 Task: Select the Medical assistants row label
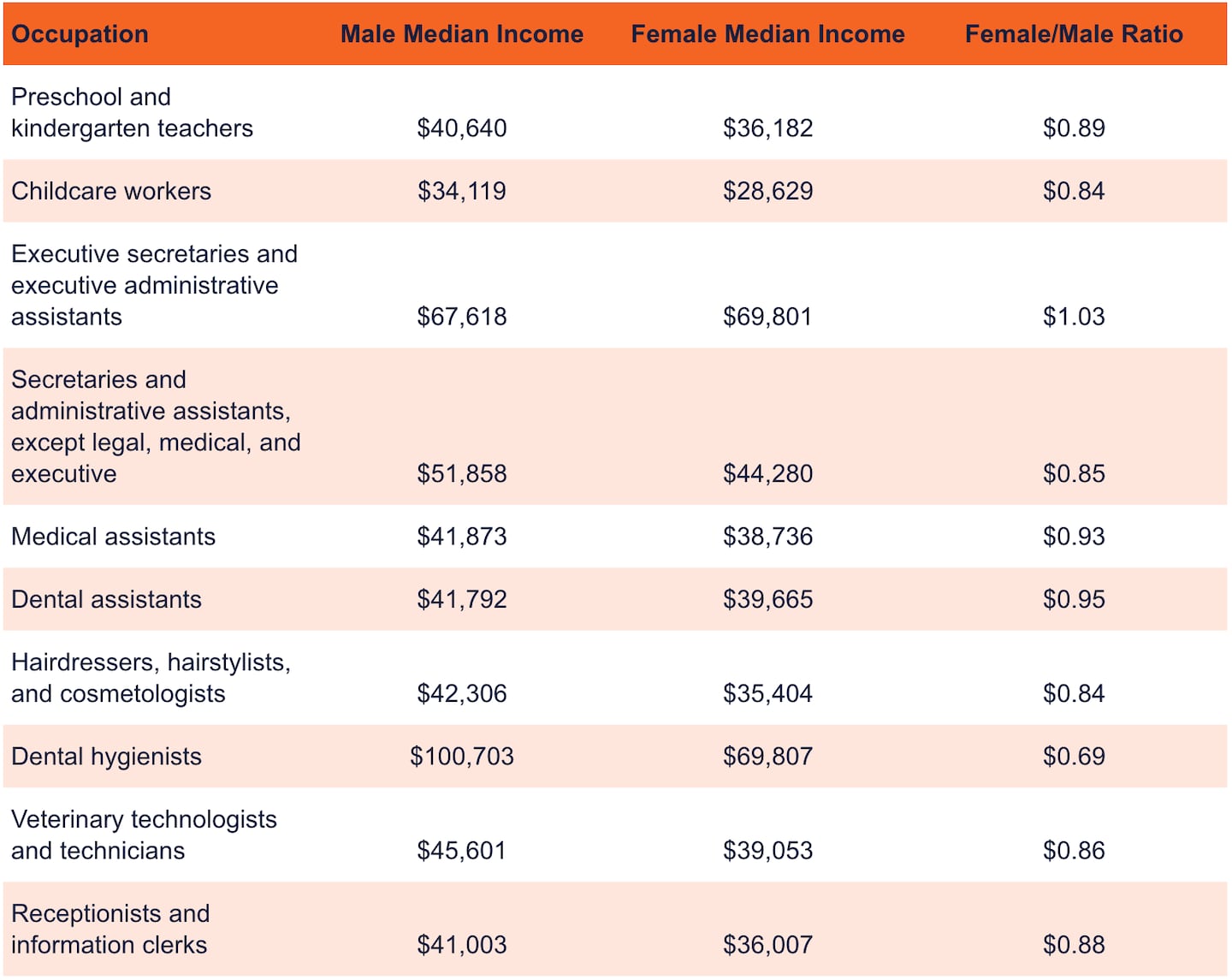click(x=113, y=537)
